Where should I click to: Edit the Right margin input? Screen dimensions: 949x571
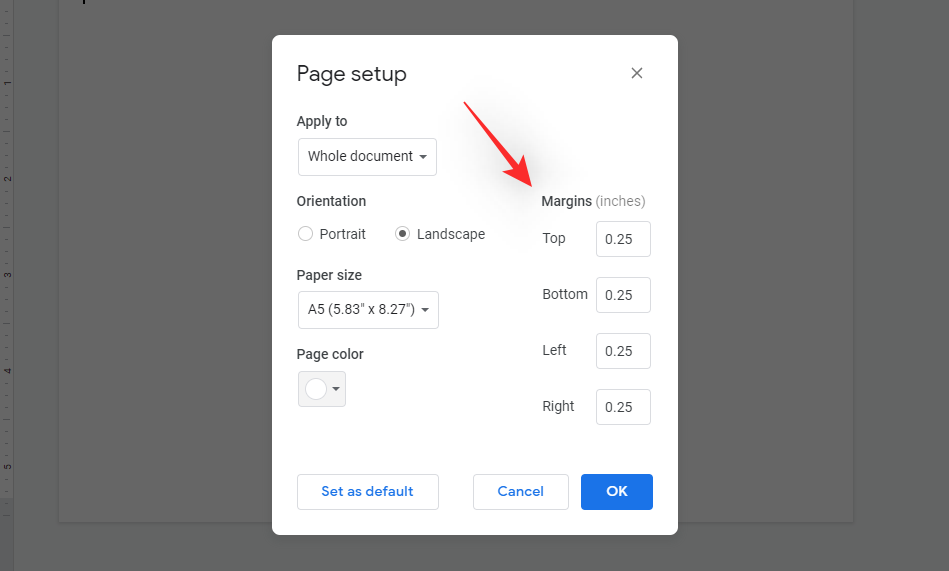(x=623, y=407)
